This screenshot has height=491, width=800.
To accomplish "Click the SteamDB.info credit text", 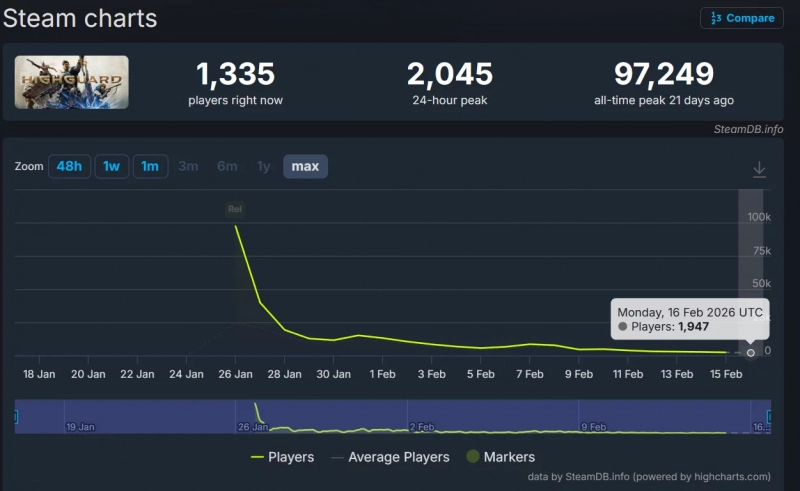I will (x=748, y=129).
